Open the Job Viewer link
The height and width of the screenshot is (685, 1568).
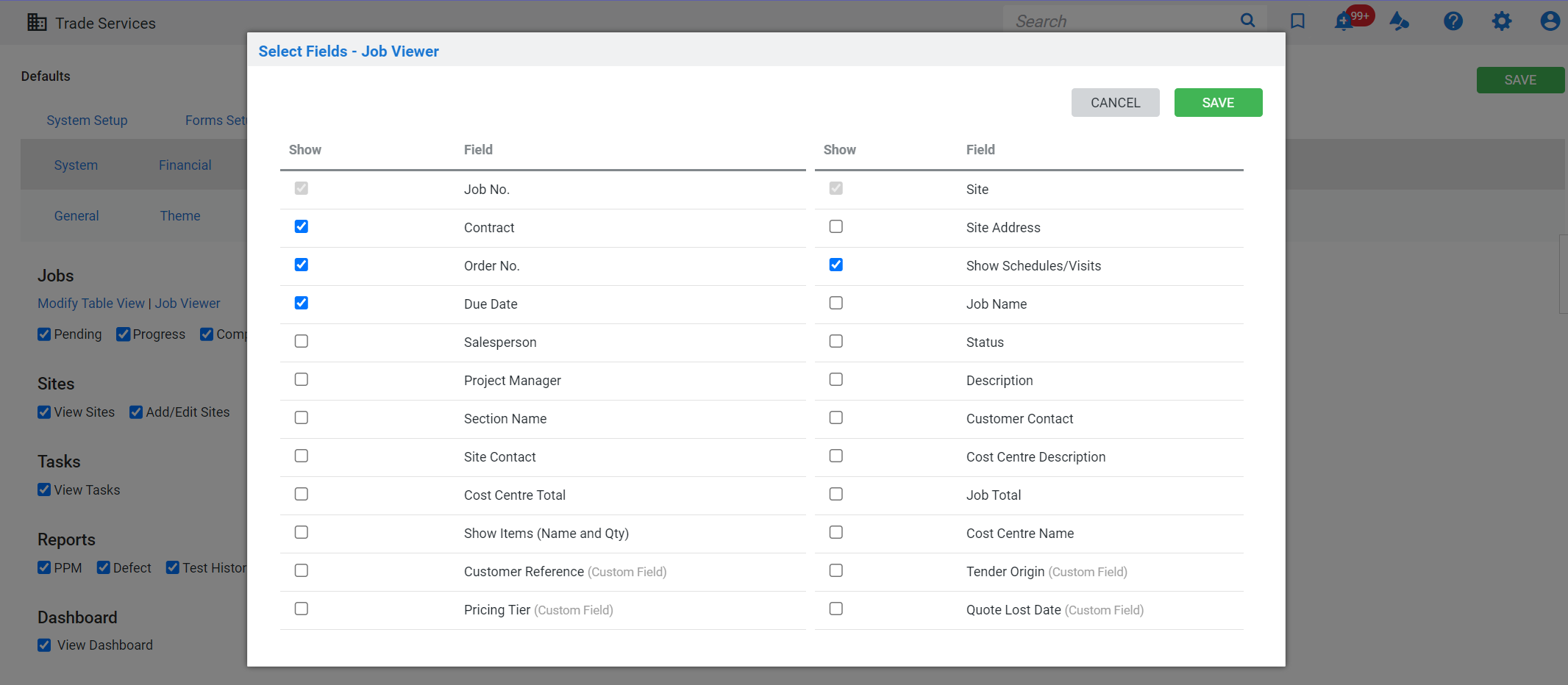[188, 304]
